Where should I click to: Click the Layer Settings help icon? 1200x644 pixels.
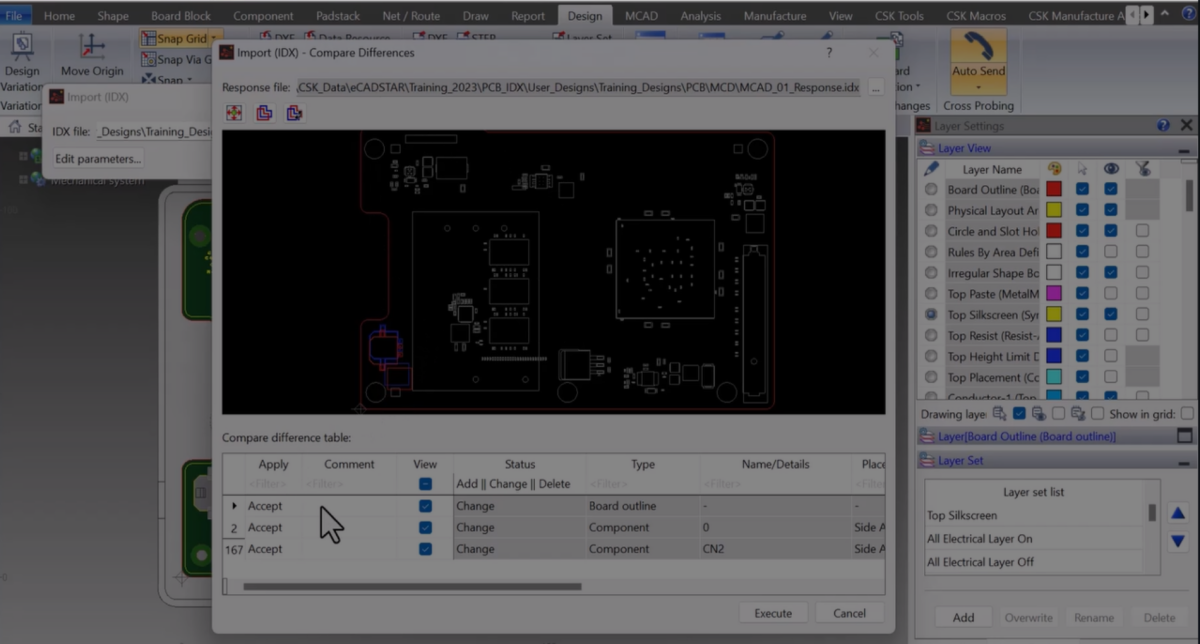(1163, 125)
